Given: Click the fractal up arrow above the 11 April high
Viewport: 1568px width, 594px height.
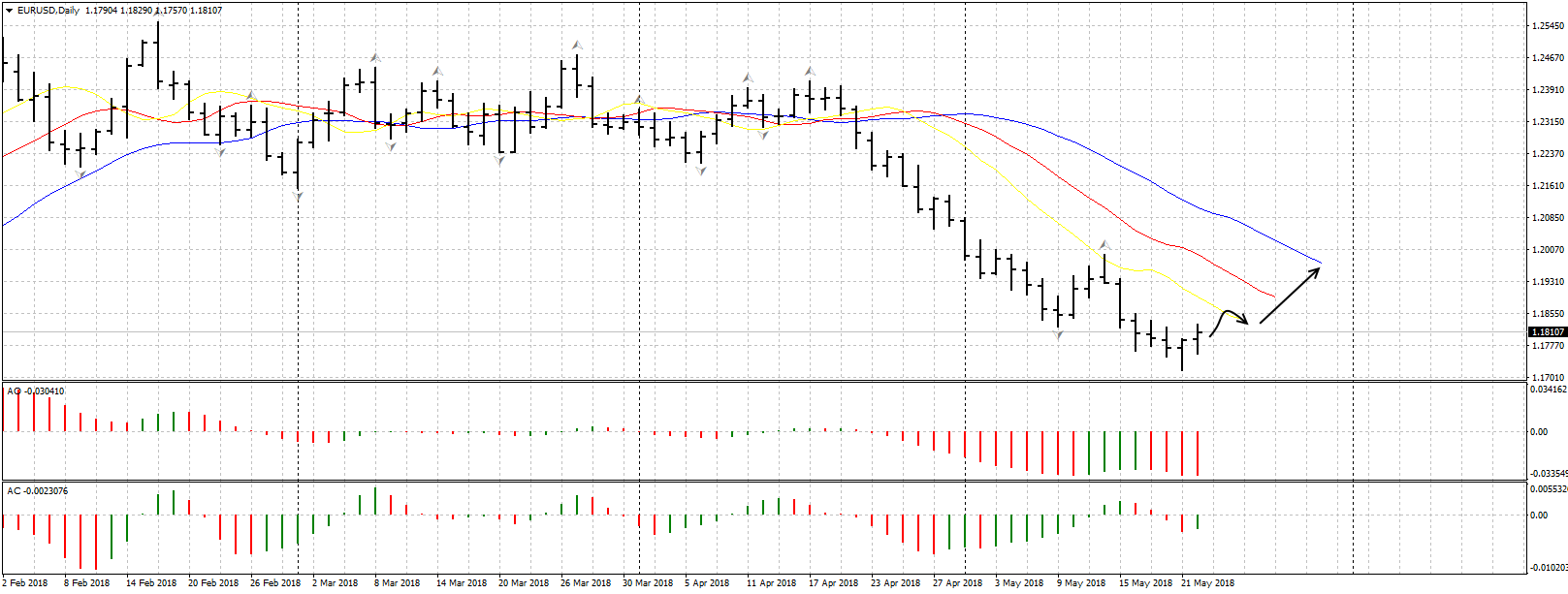Looking at the screenshot, I should point(748,77).
